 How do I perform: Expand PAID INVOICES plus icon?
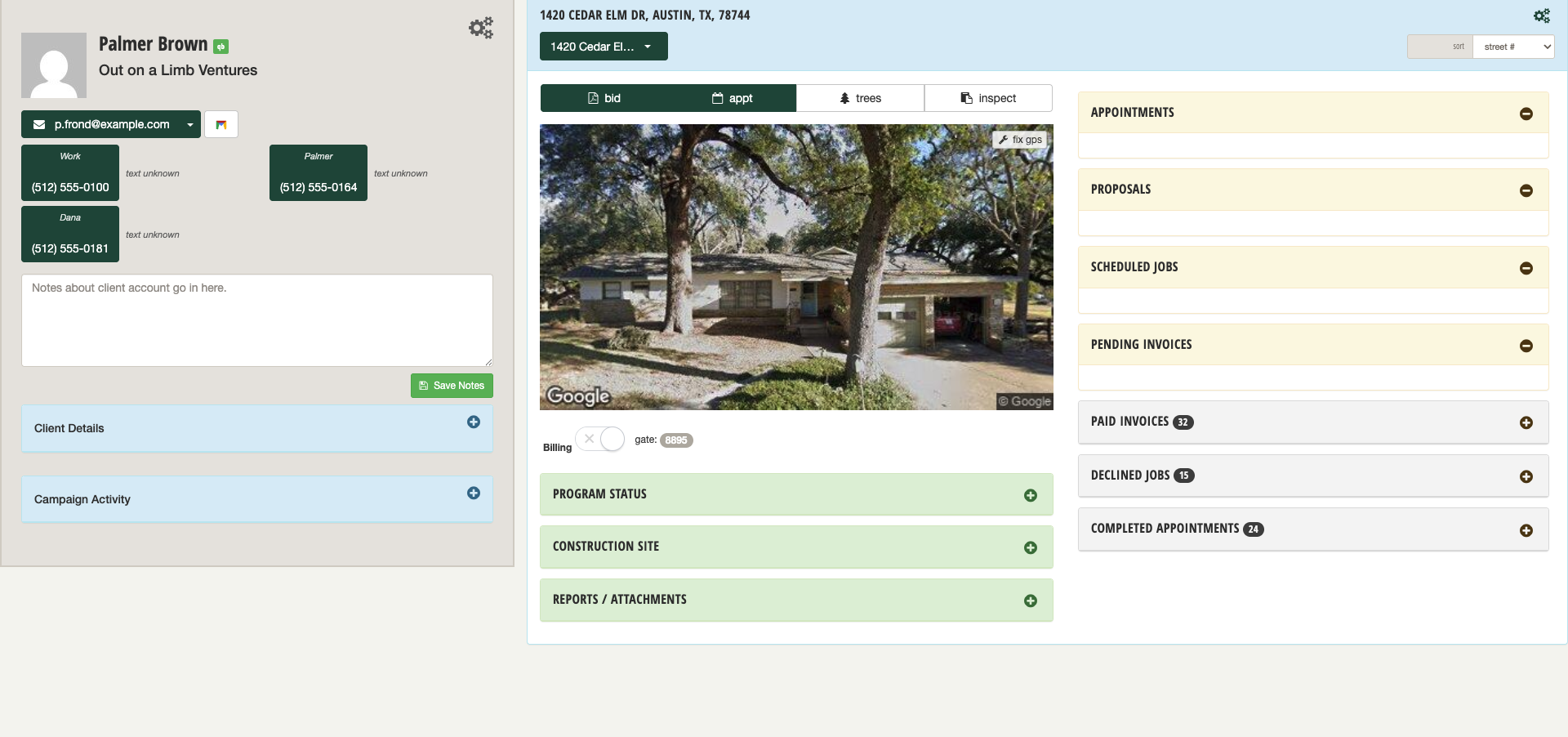(x=1526, y=422)
